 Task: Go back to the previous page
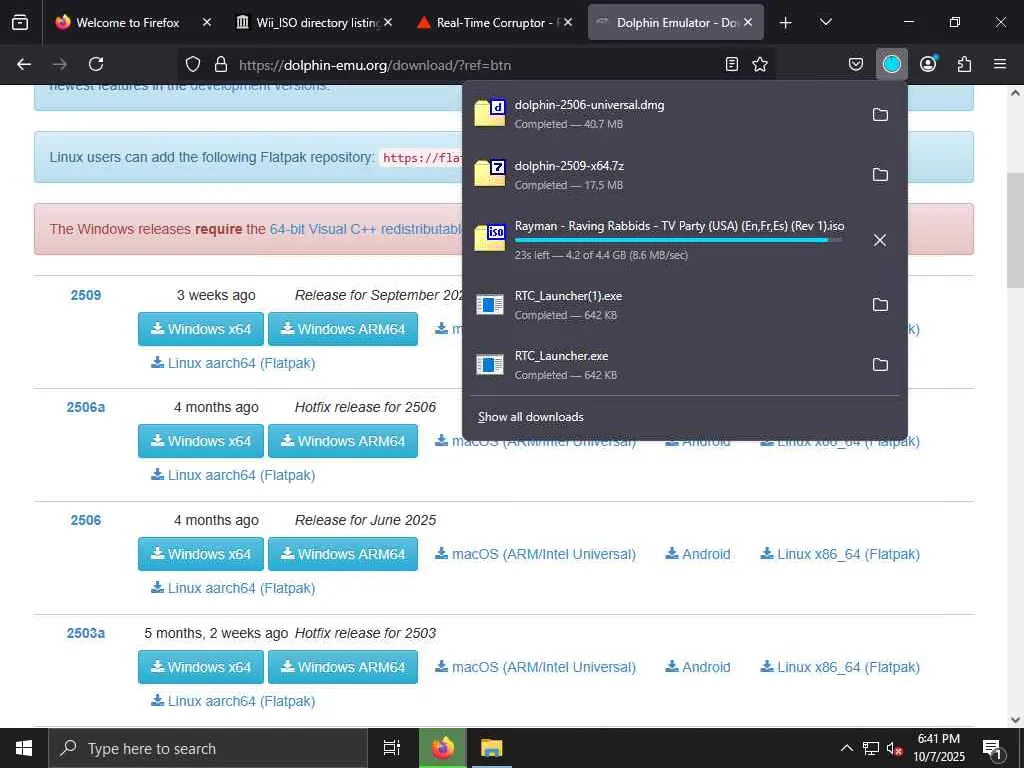click(24, 64)
